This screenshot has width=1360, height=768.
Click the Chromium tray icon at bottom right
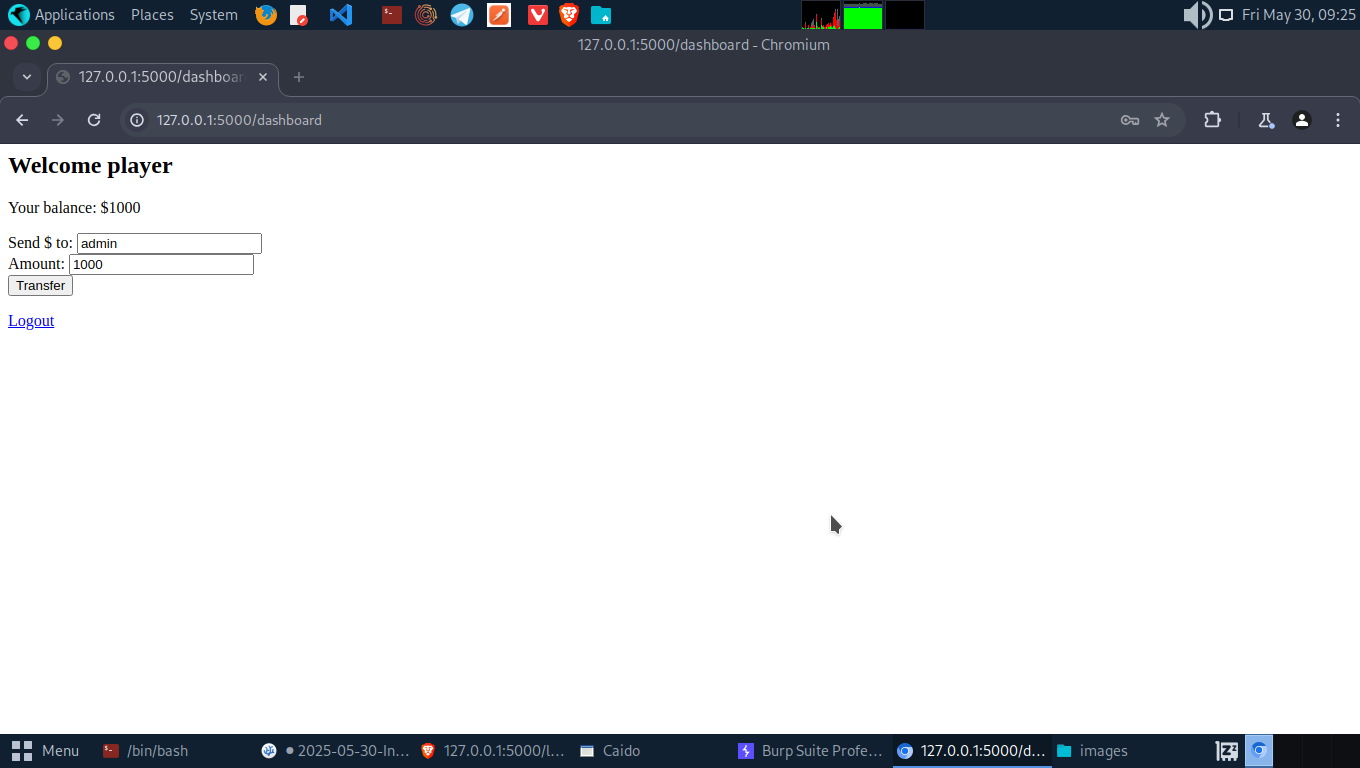point(1259,751)
